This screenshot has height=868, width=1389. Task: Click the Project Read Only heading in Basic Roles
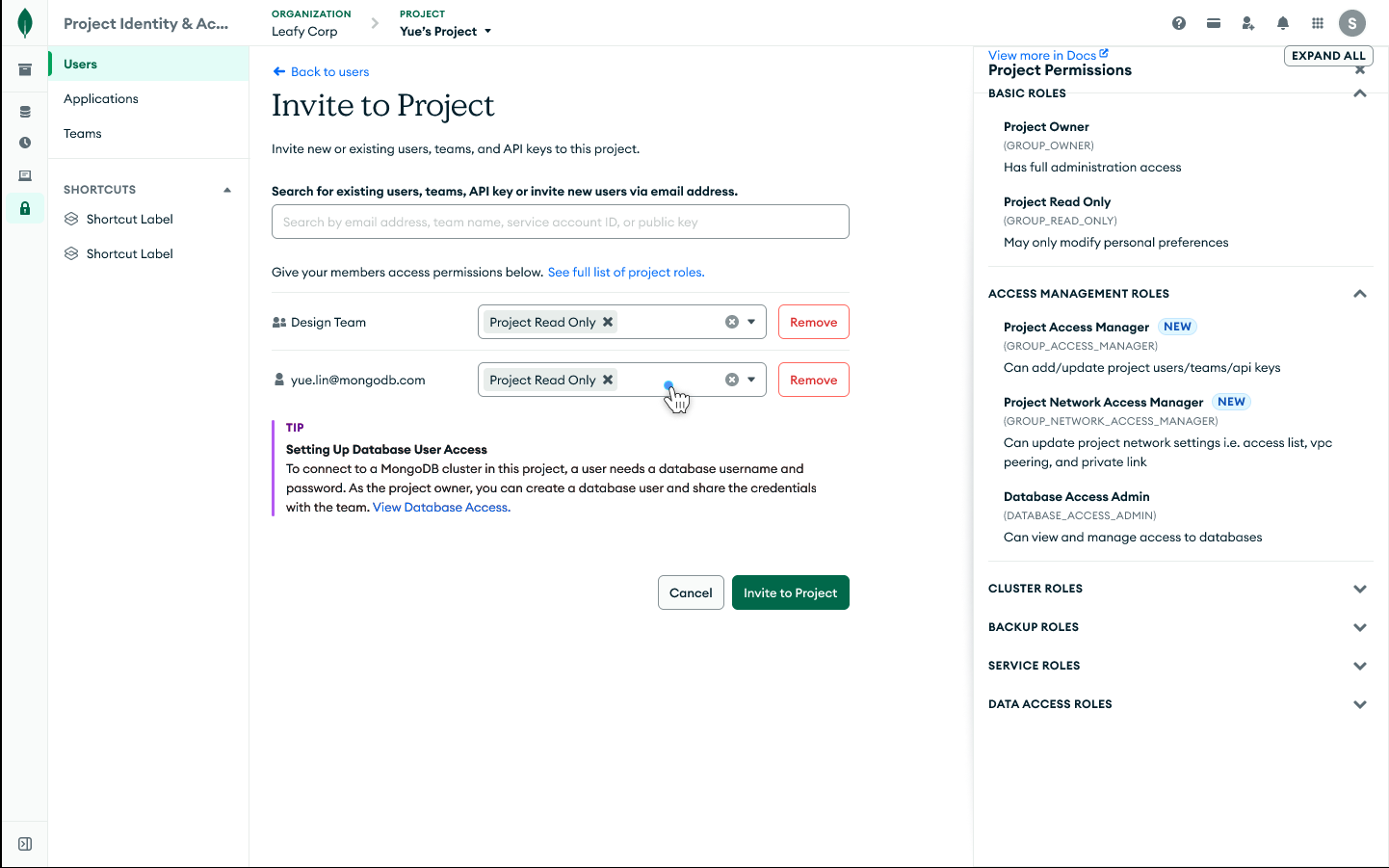point(1057,201)
